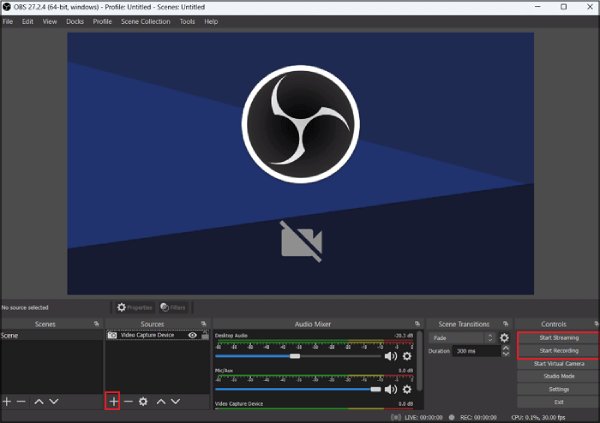Screen dimensions: 600x423
Task: Move scene down with arrow icon
Action: (54, 402)
